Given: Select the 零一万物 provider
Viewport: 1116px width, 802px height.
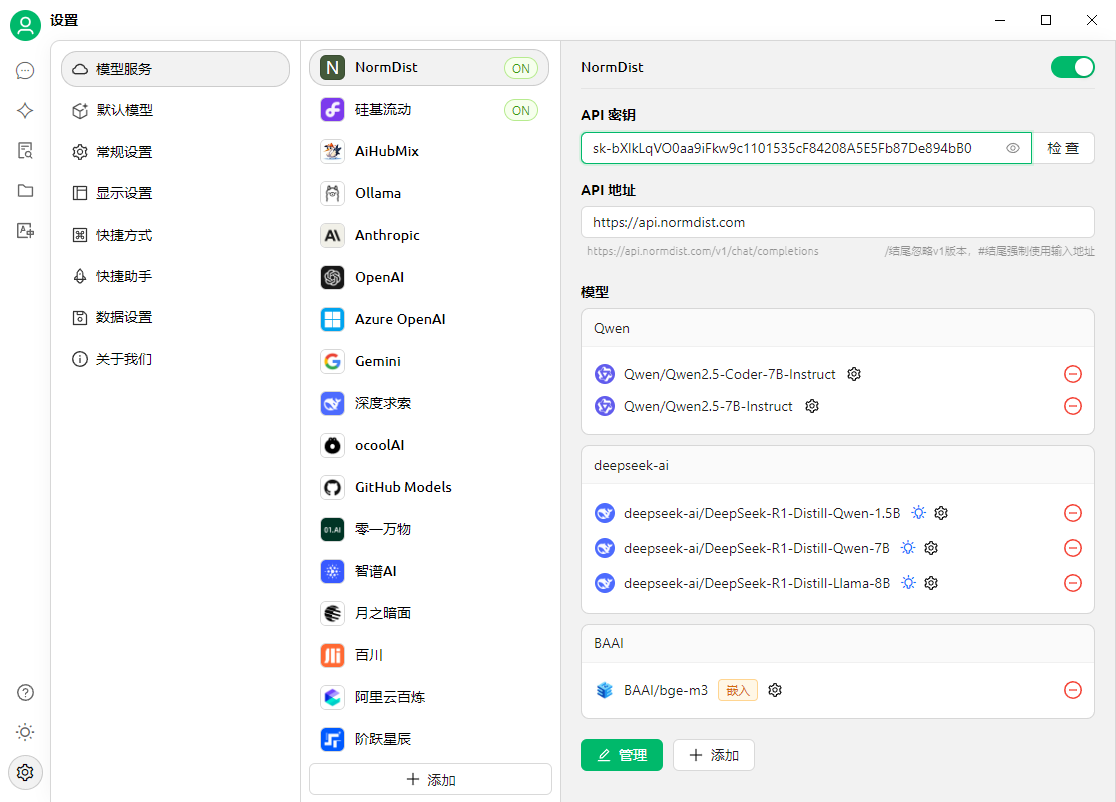Looking at the screenshot, I should [x=429, y=529].
